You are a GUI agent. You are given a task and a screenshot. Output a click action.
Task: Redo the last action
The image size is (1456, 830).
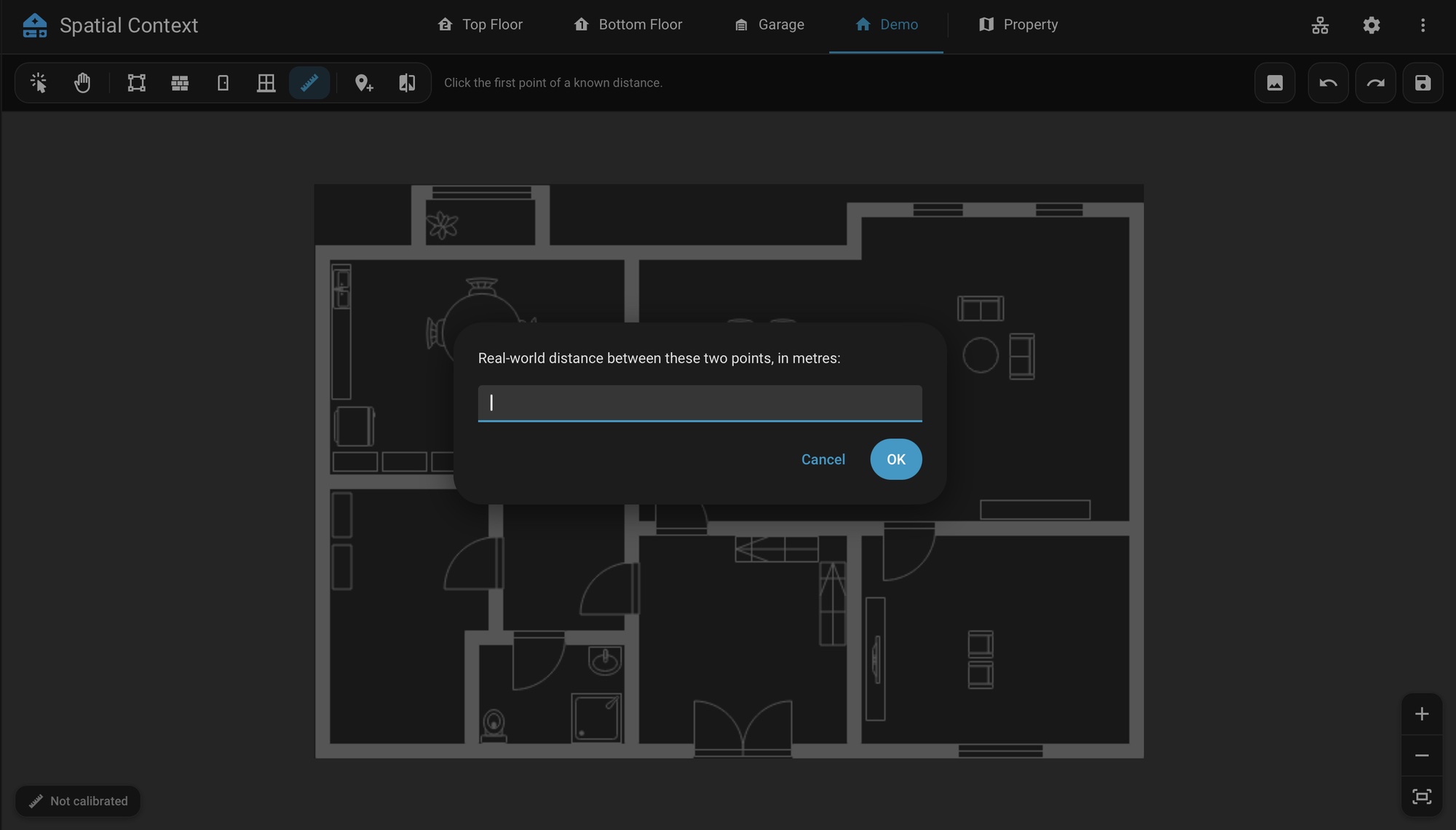tap(1375, 83)
